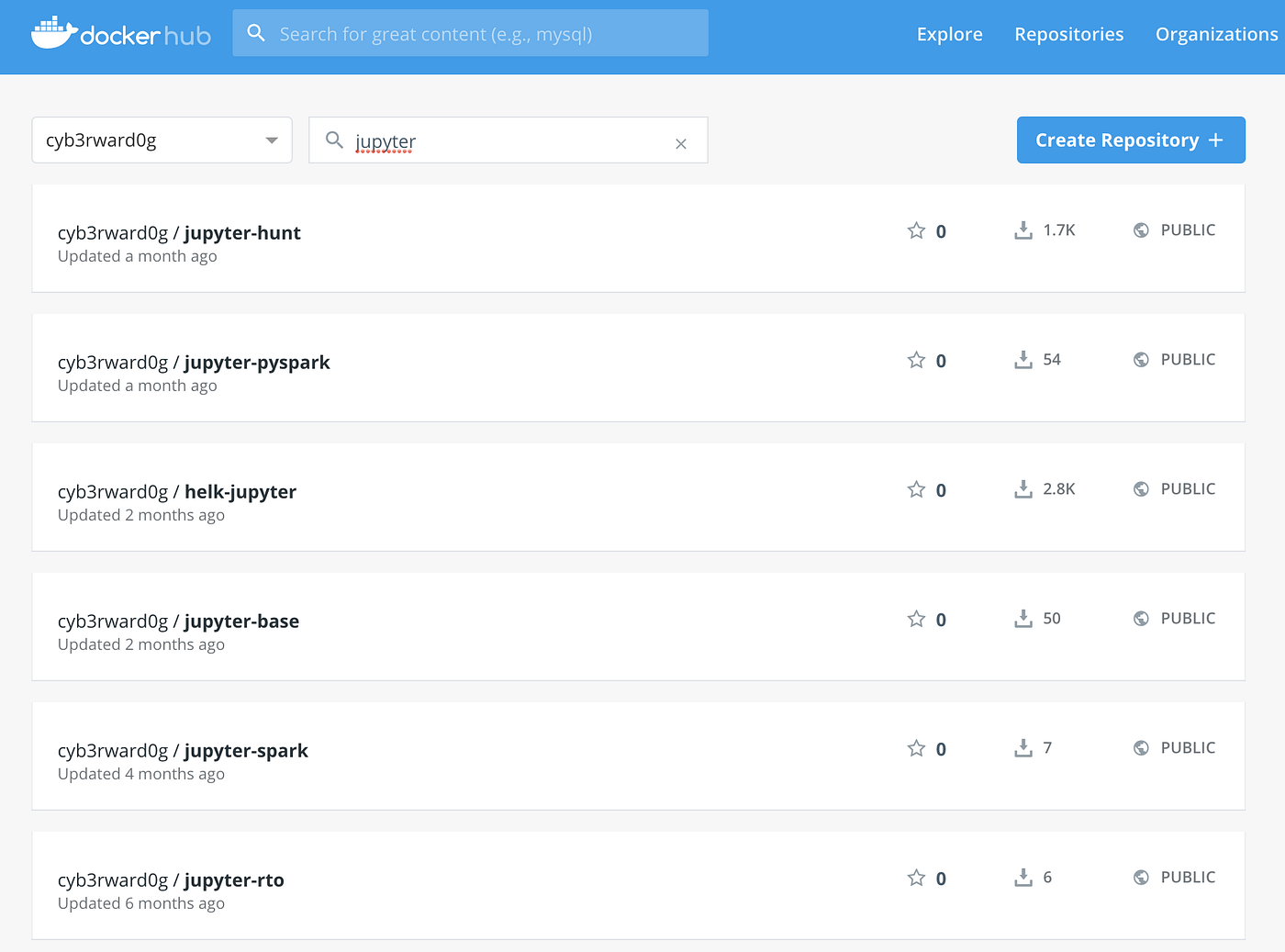This screenshot has height=952, width=1285.
Task: Star the jupyter-base repository
Action: 916,619
